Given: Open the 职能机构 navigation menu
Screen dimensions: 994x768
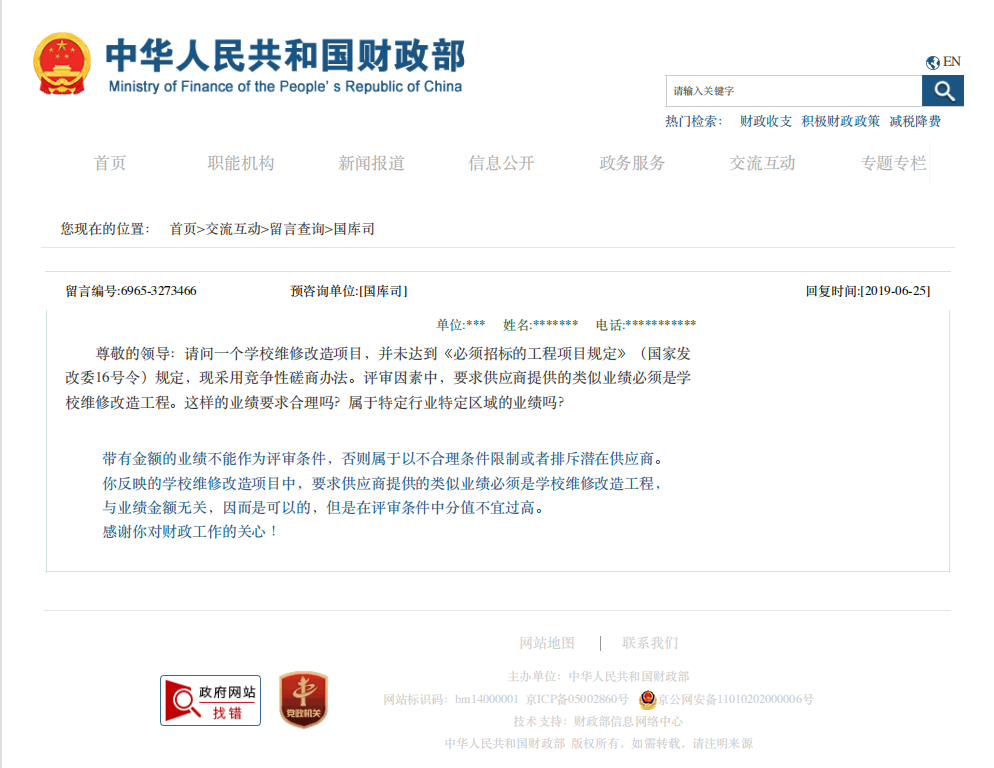Looking at the screenshot, I should (240, 163).
